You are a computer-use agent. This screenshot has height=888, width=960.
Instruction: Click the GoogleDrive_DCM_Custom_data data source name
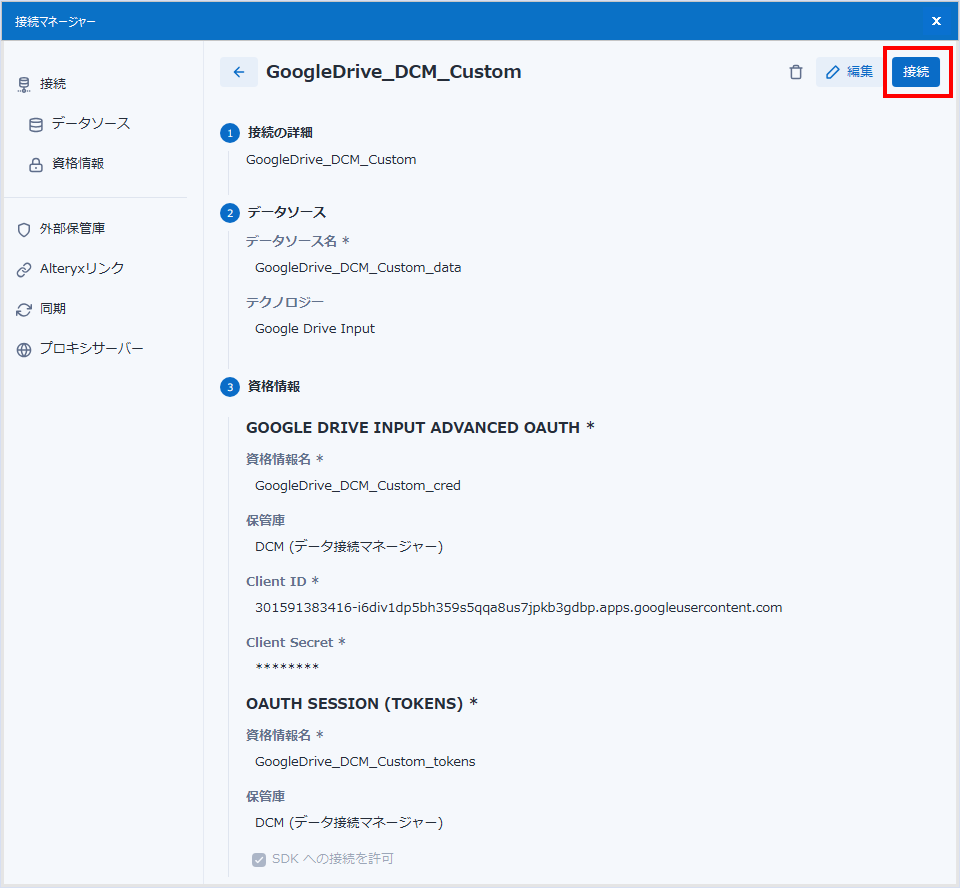coord(358,268)
